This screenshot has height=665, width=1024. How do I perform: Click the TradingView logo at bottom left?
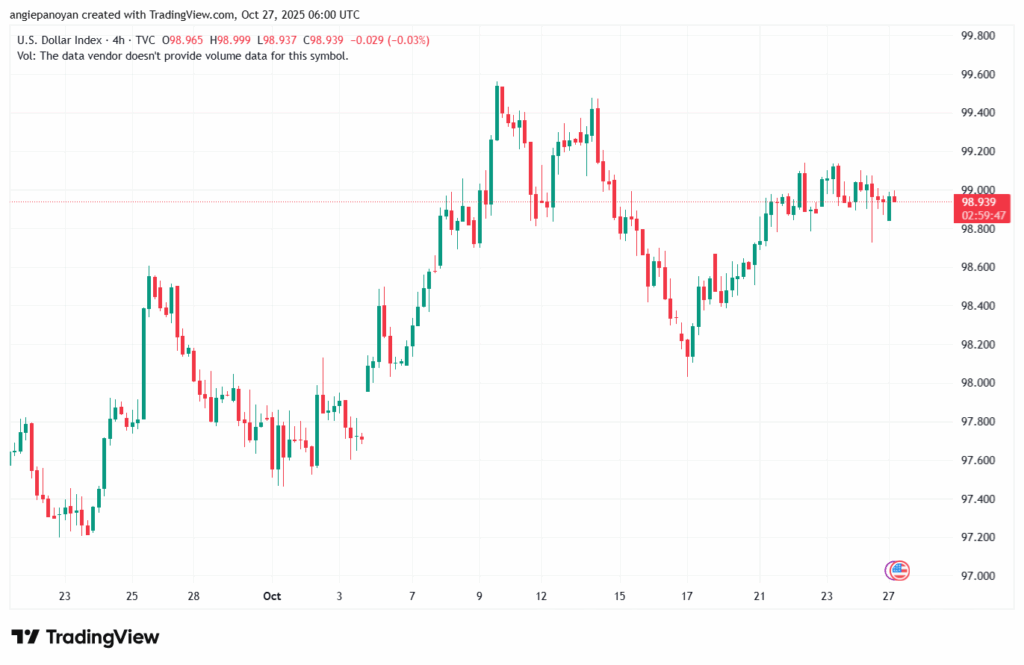click(85, 637)
